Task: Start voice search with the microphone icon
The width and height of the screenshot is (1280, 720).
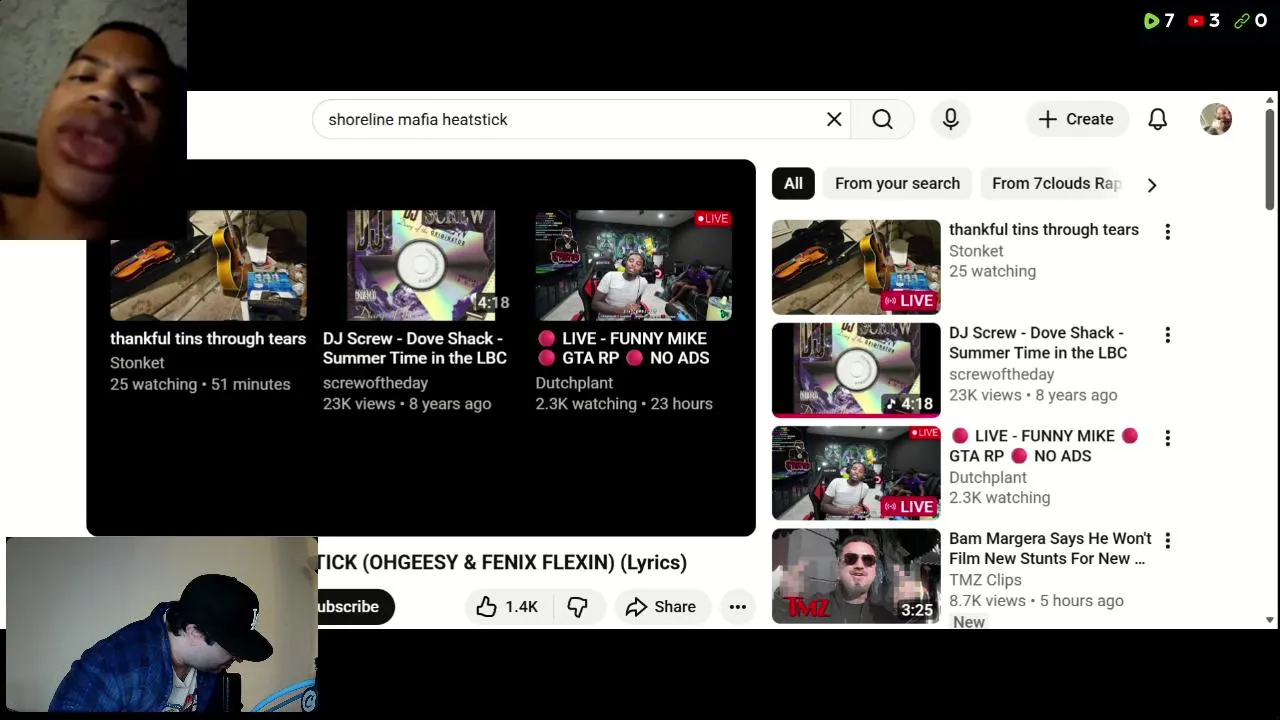Action: pos(951,119)
